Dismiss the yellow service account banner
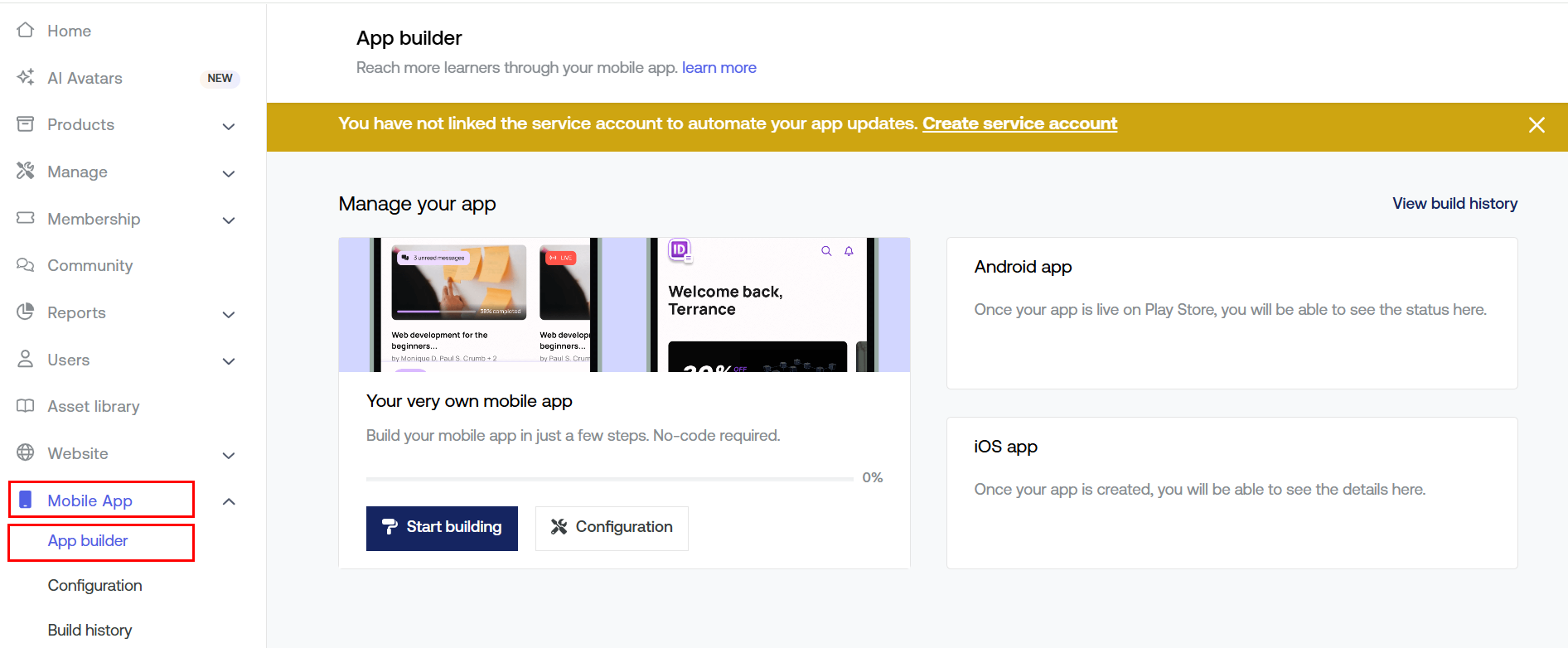1568x648 pixels. (x=1536, y=125)
